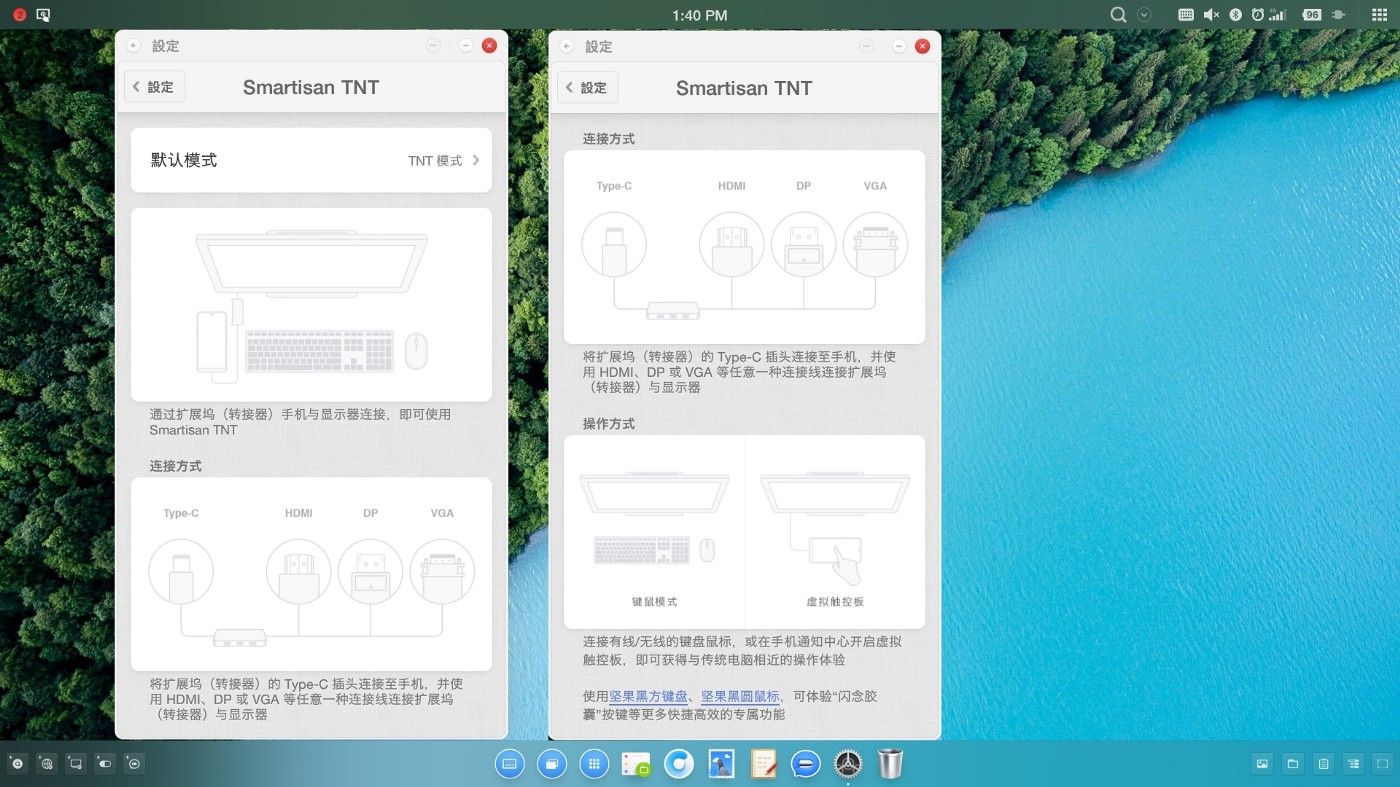Click the back arrow in right window titlebar
Viewport: 1400px width, 787px height.
click(x=567, y=47)
